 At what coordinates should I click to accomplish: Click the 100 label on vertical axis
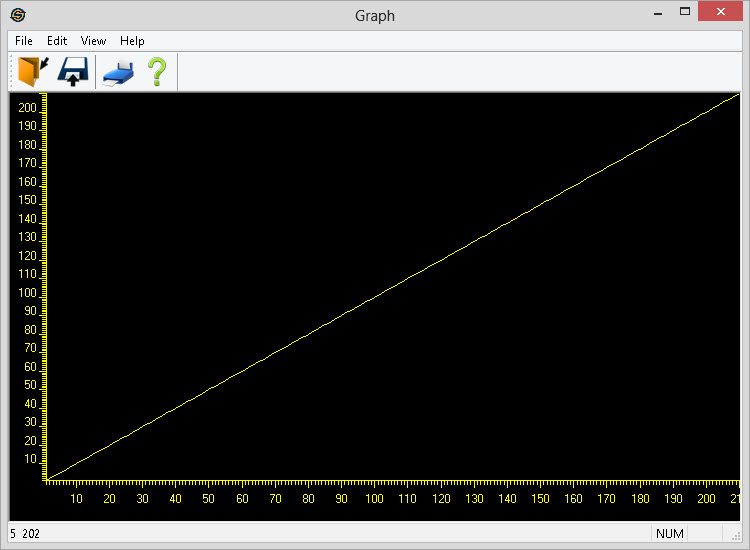click(27, 293)
